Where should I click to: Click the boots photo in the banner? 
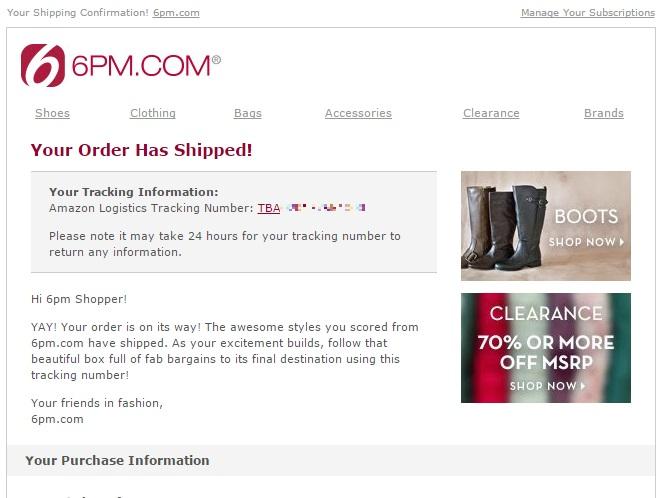506,229
